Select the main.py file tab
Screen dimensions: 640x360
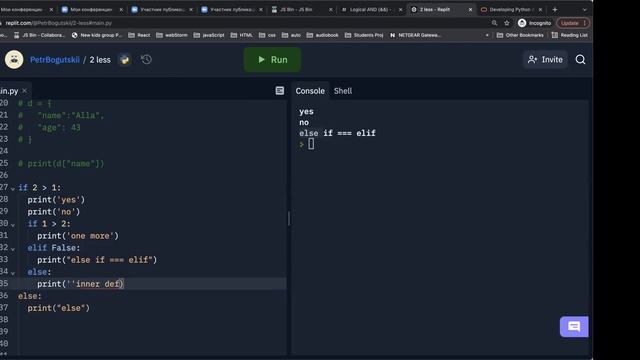click(9, 91)
